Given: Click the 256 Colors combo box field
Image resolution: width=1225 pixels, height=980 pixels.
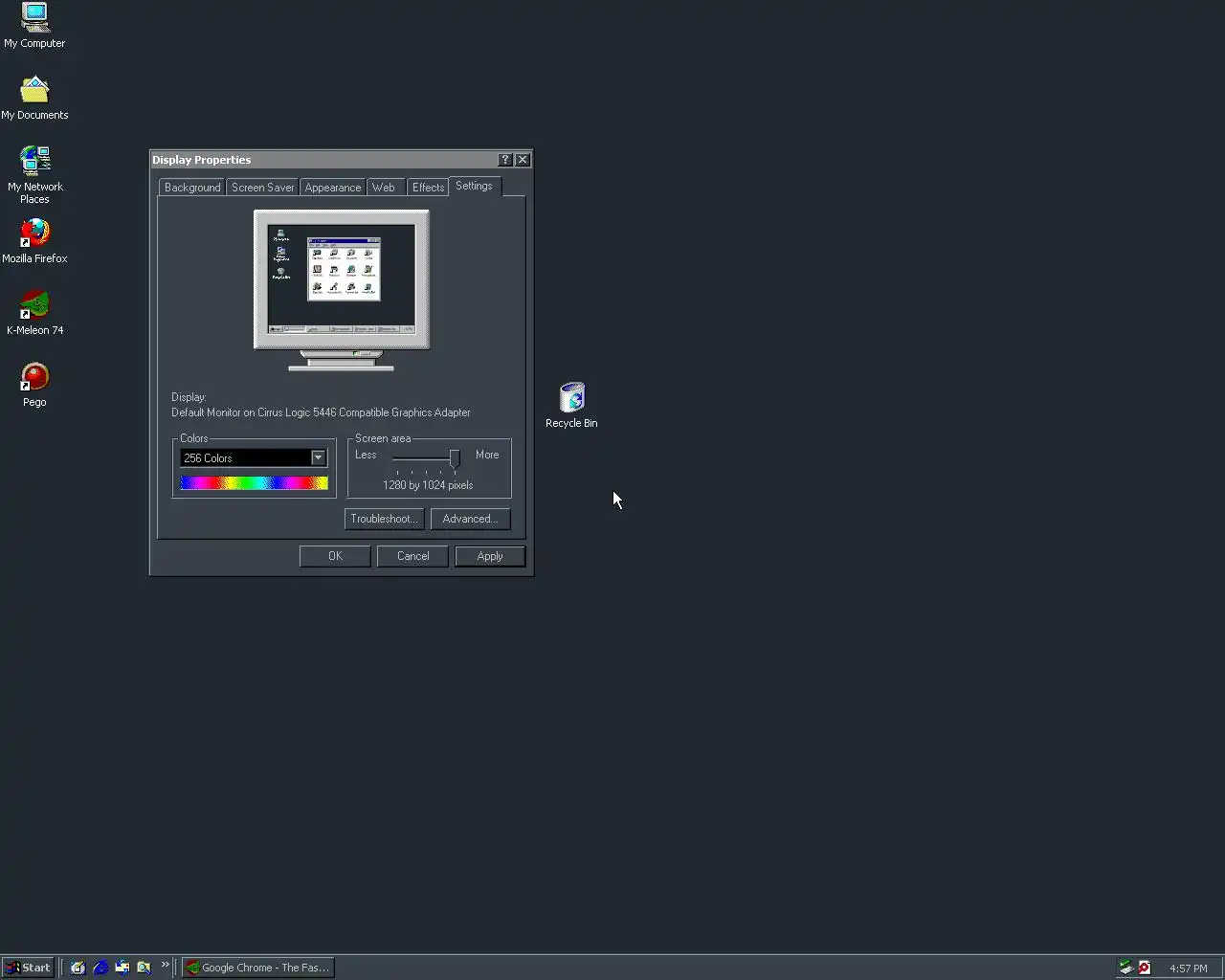Looking at the screenshot, I should tap(254, 457).
